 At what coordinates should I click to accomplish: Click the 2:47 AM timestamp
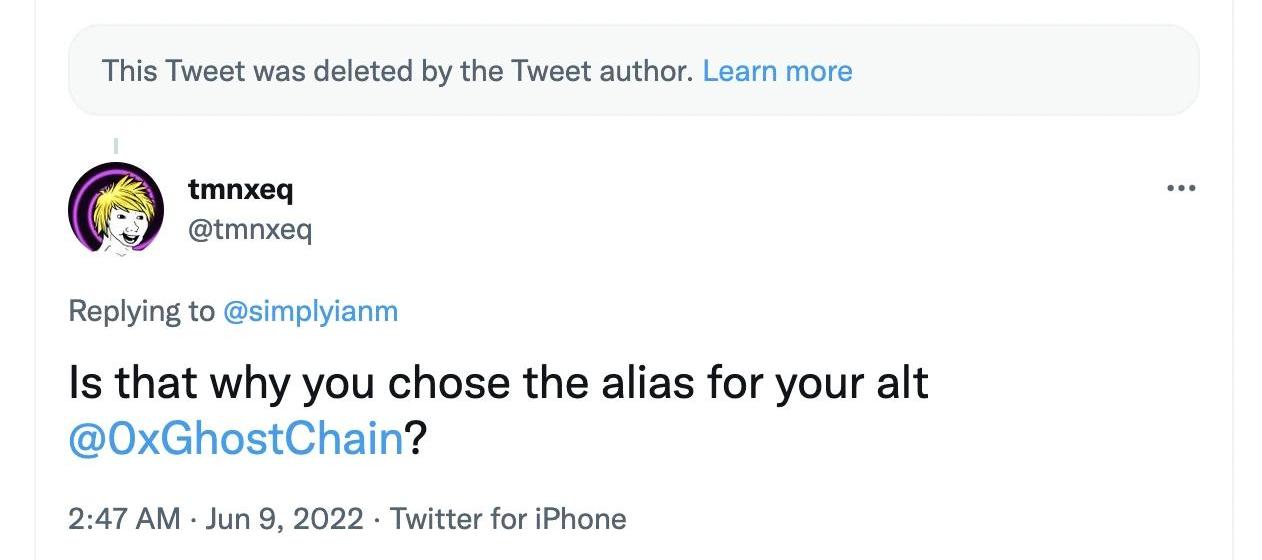click(x=124, y=519)
